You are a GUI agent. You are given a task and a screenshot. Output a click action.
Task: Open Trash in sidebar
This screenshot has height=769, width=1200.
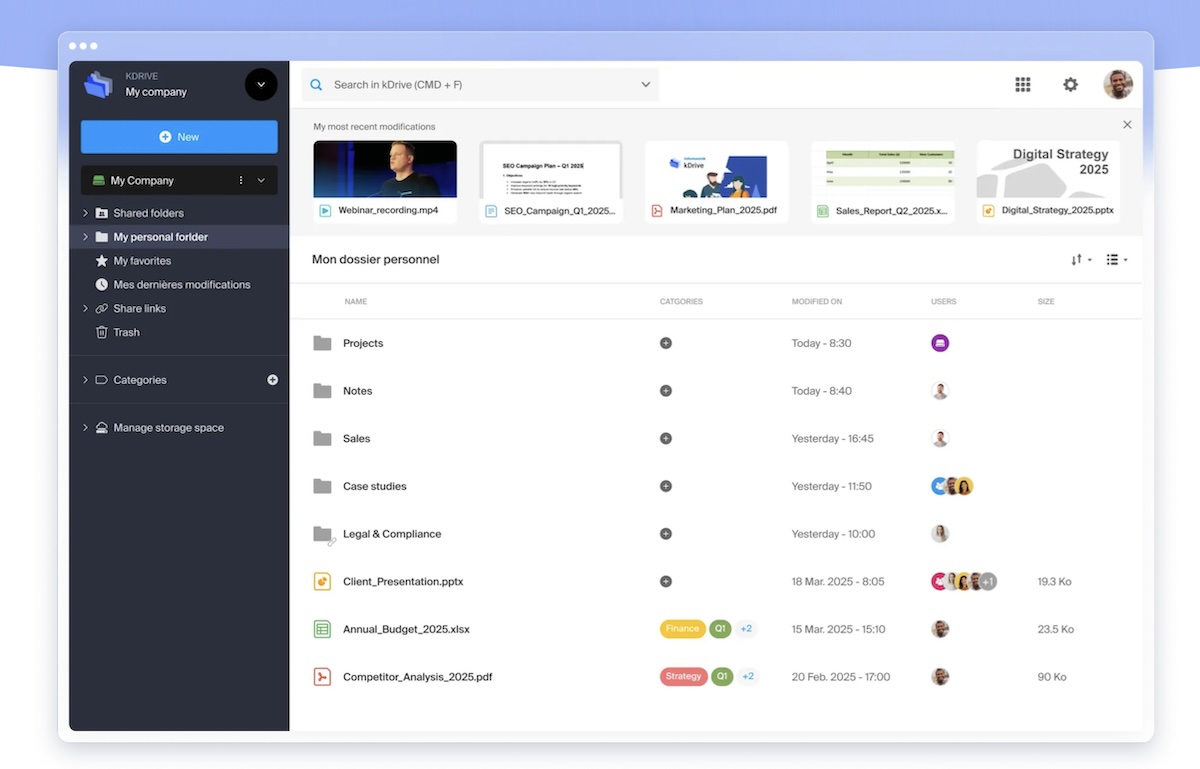127,332
